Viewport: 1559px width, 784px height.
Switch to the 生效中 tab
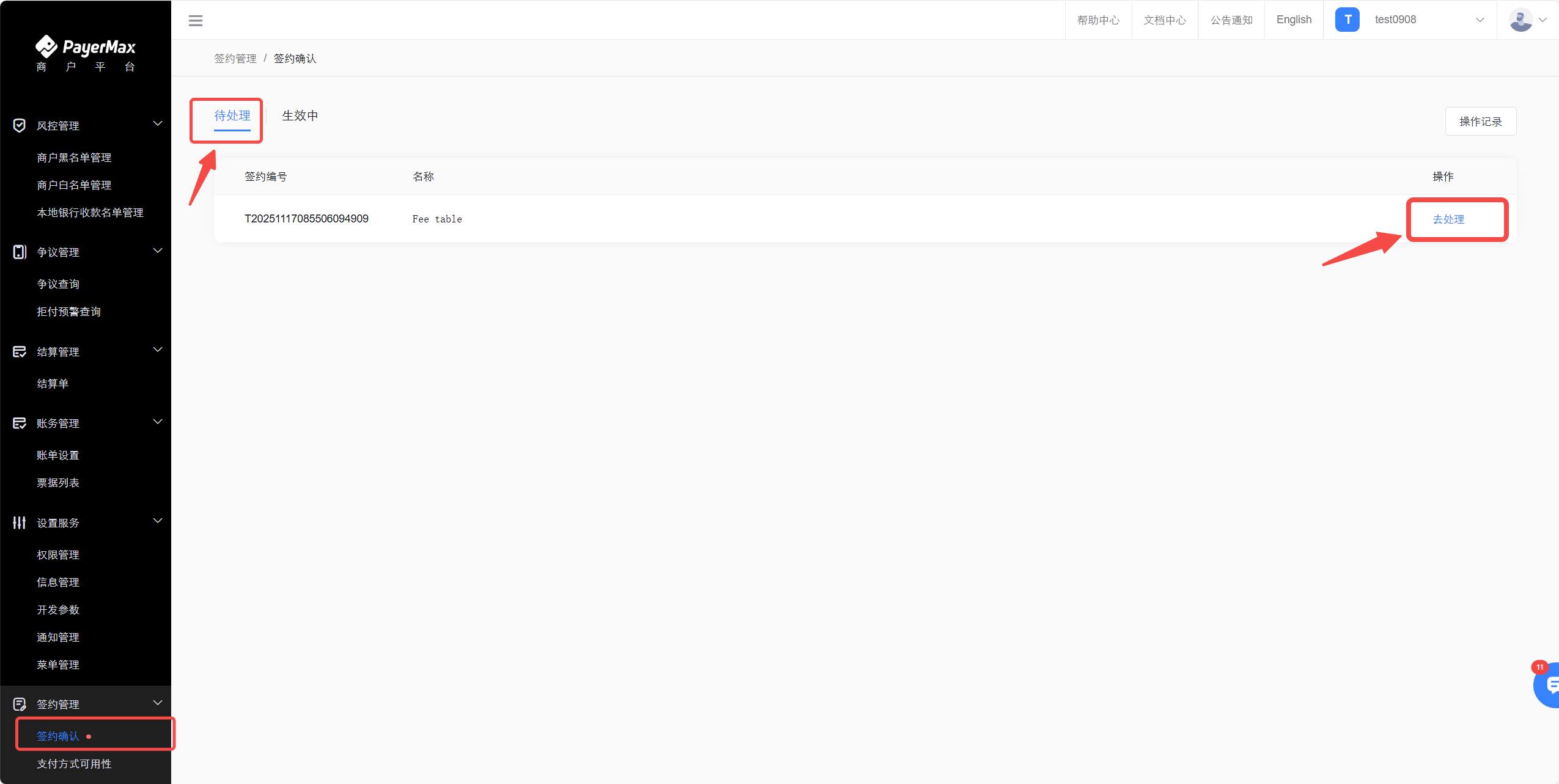pyautogui.click(x=300, y=115)
